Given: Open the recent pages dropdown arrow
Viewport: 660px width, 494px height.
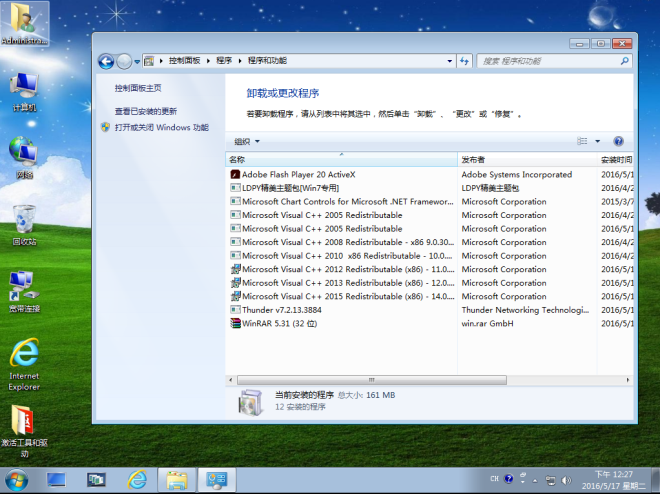Looking at the screenshot, I should (x=137, y=61).
